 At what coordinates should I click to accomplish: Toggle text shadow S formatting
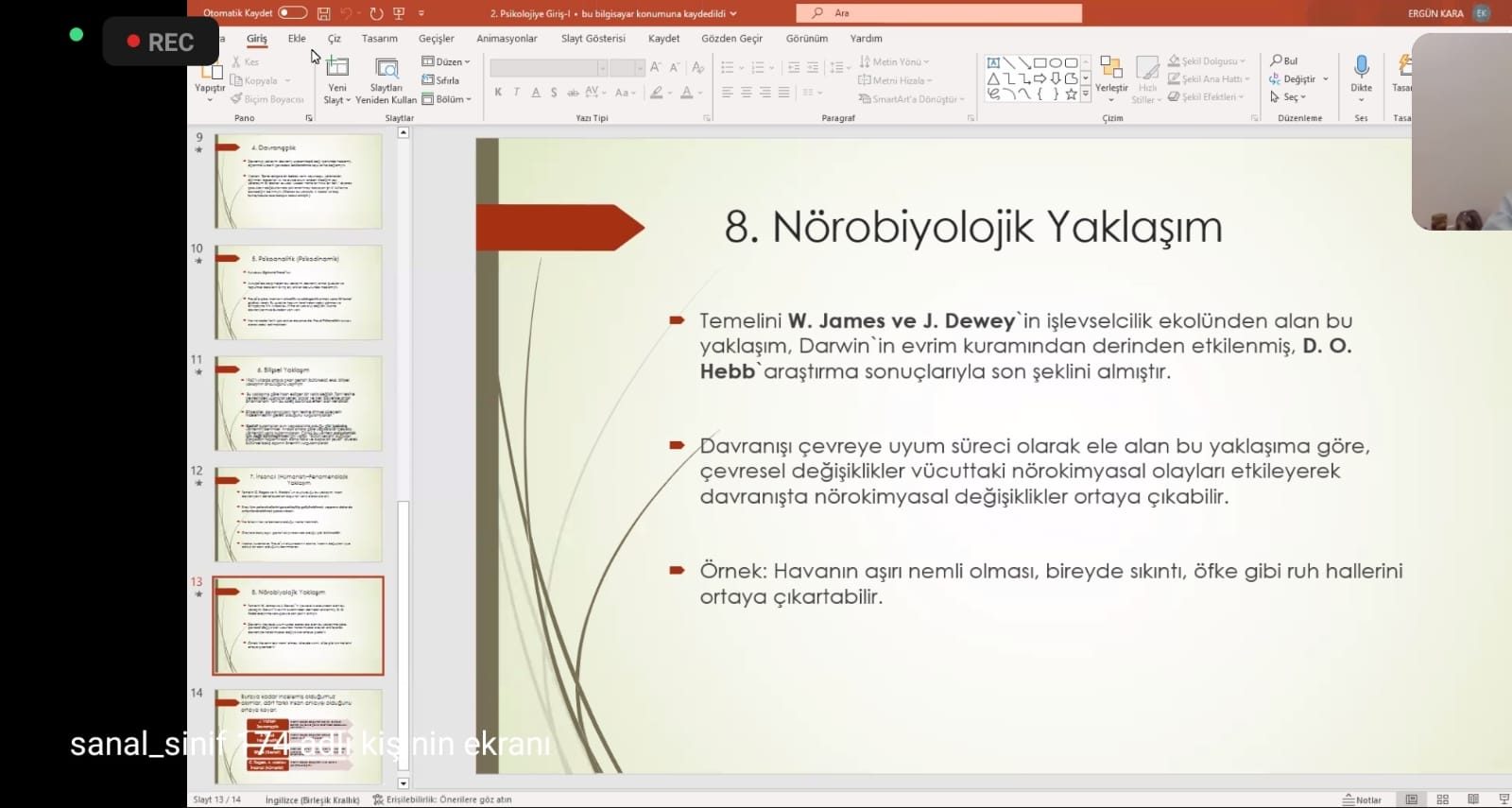coord(554,93)
